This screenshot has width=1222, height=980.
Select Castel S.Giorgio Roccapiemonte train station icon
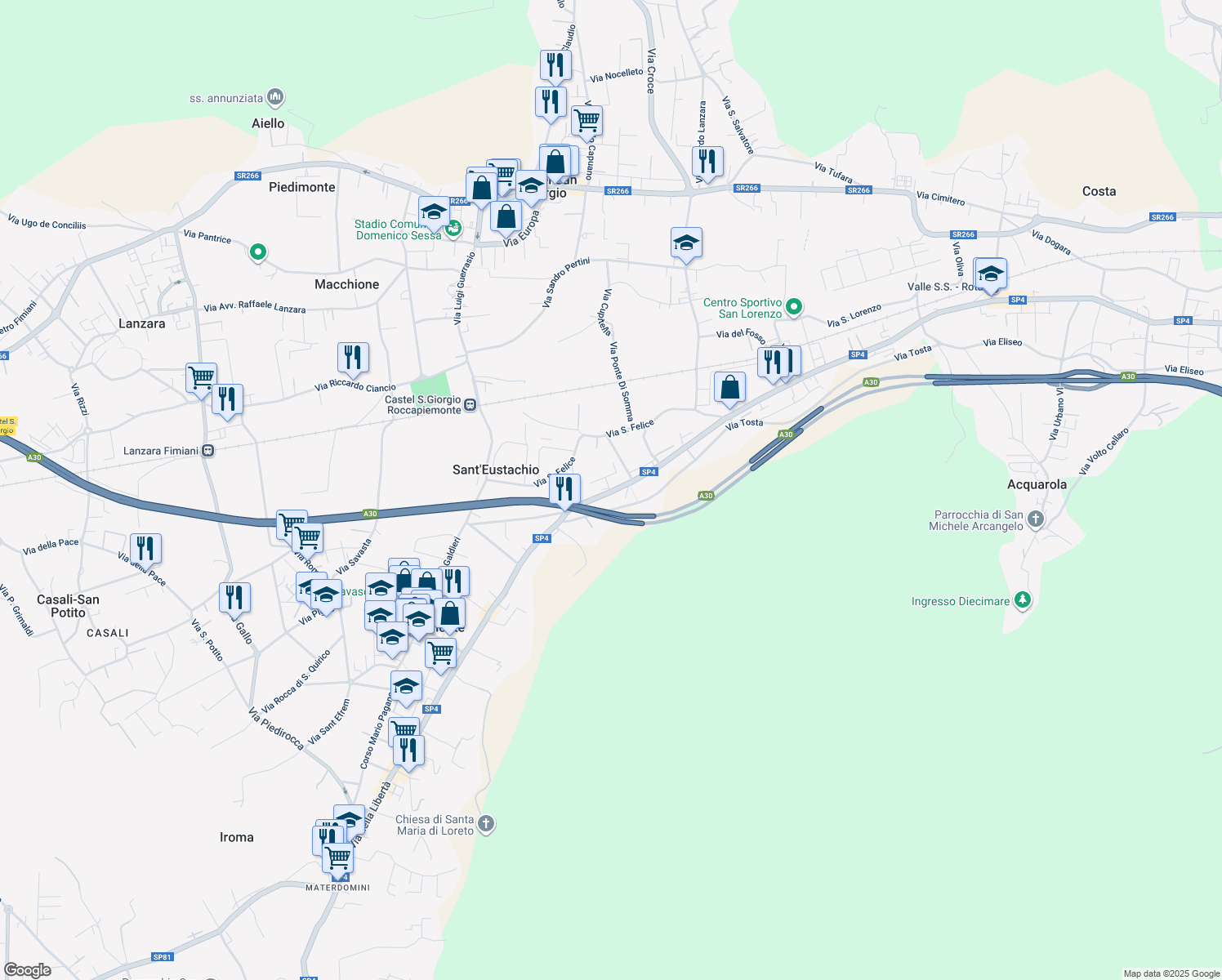coord(471,404)
